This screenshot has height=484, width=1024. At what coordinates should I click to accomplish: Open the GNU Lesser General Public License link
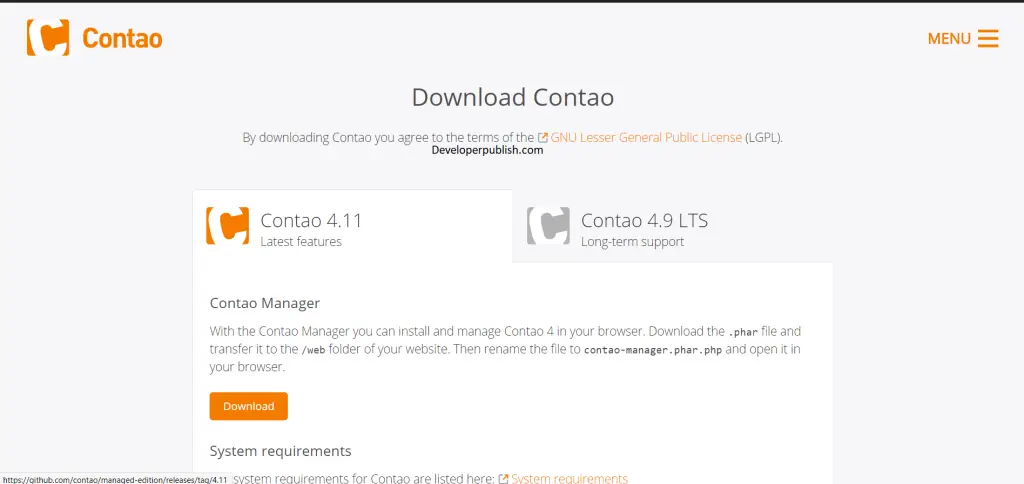tap(646, 138)
